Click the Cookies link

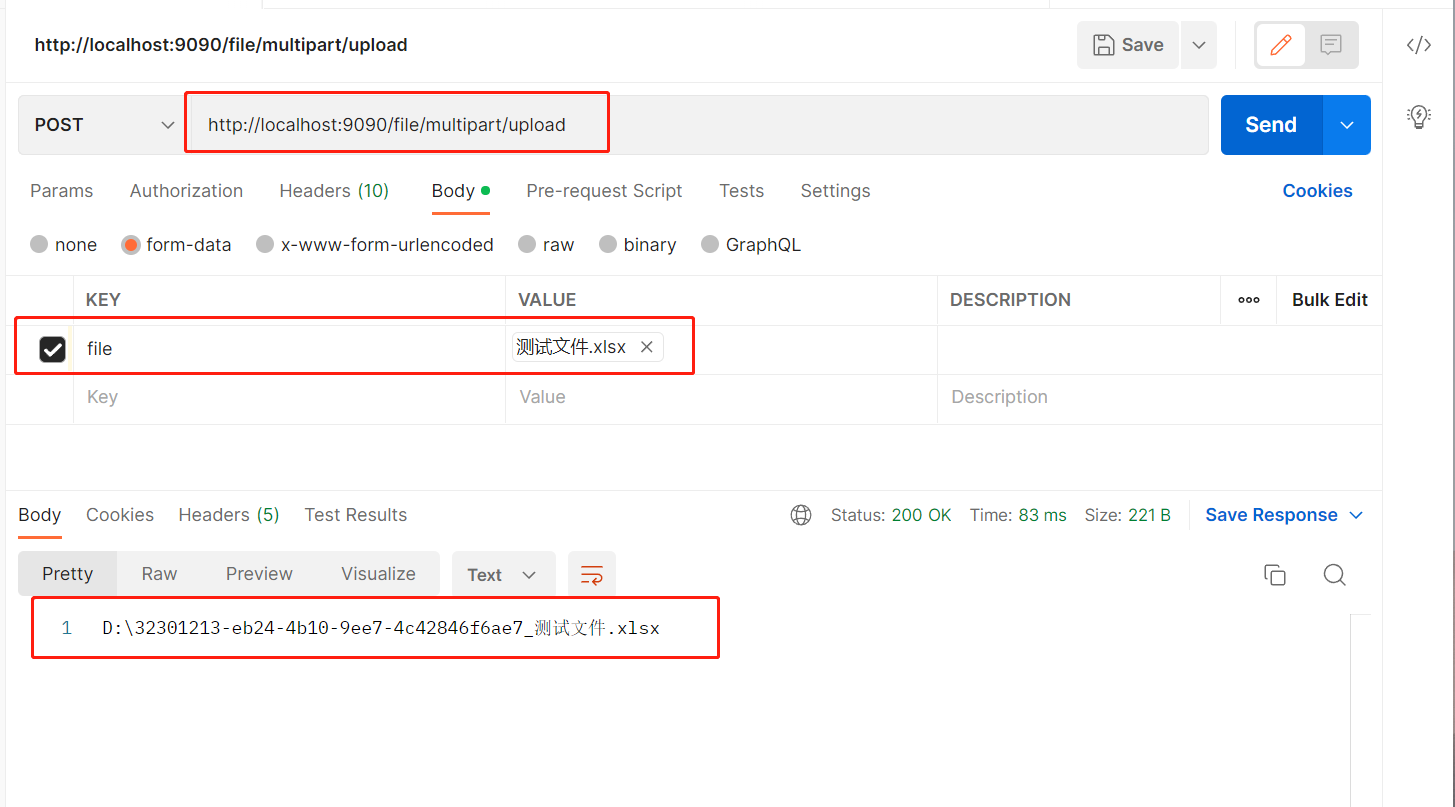[x=1317, y=191]
